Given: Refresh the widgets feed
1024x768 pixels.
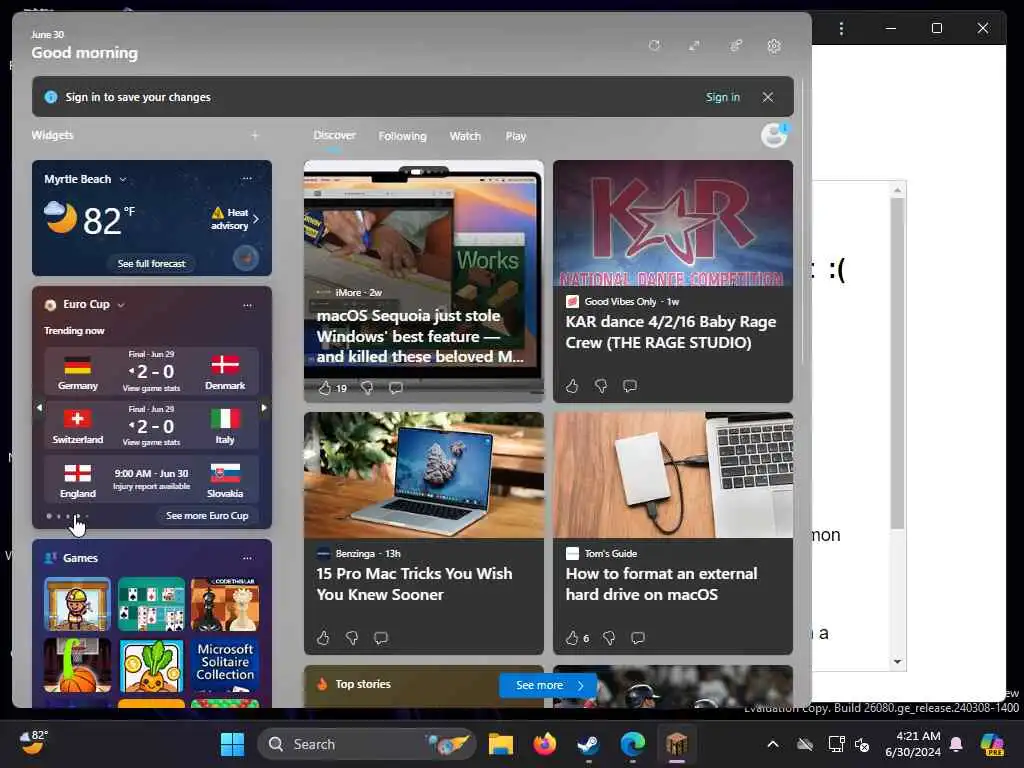Looking at the screenshot, I should (654, 46).
